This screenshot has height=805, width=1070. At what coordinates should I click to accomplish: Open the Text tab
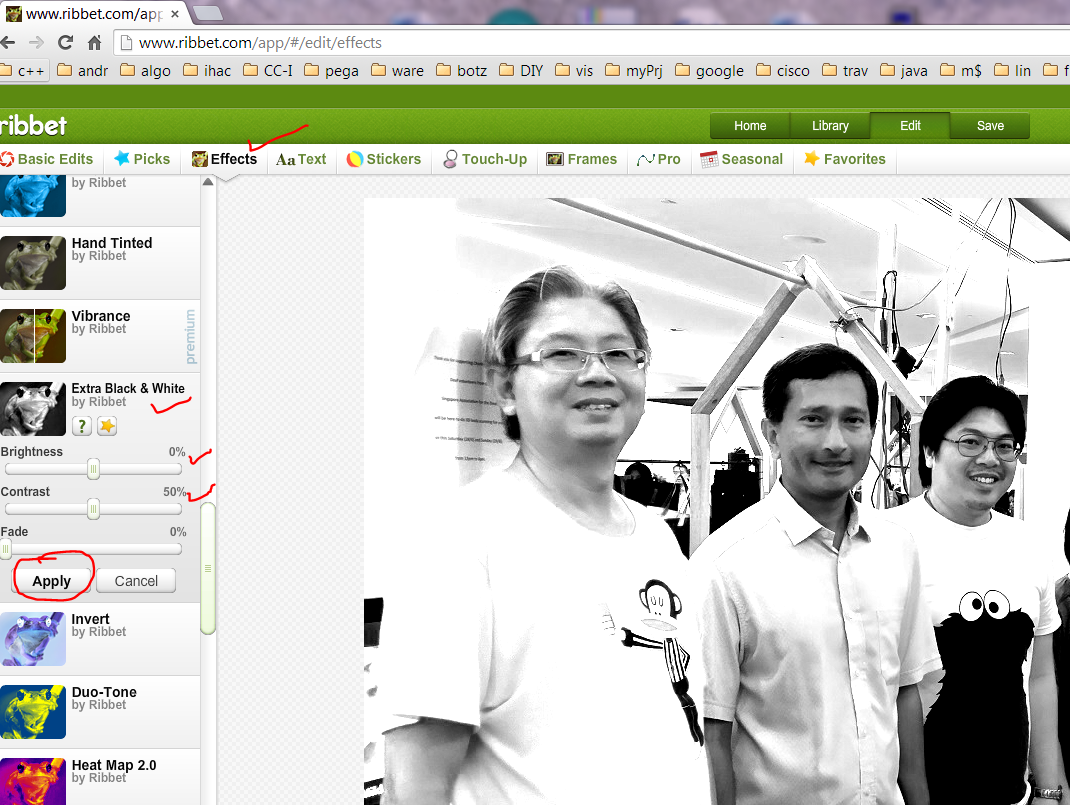pyautogui.click(x=301, y=159)
